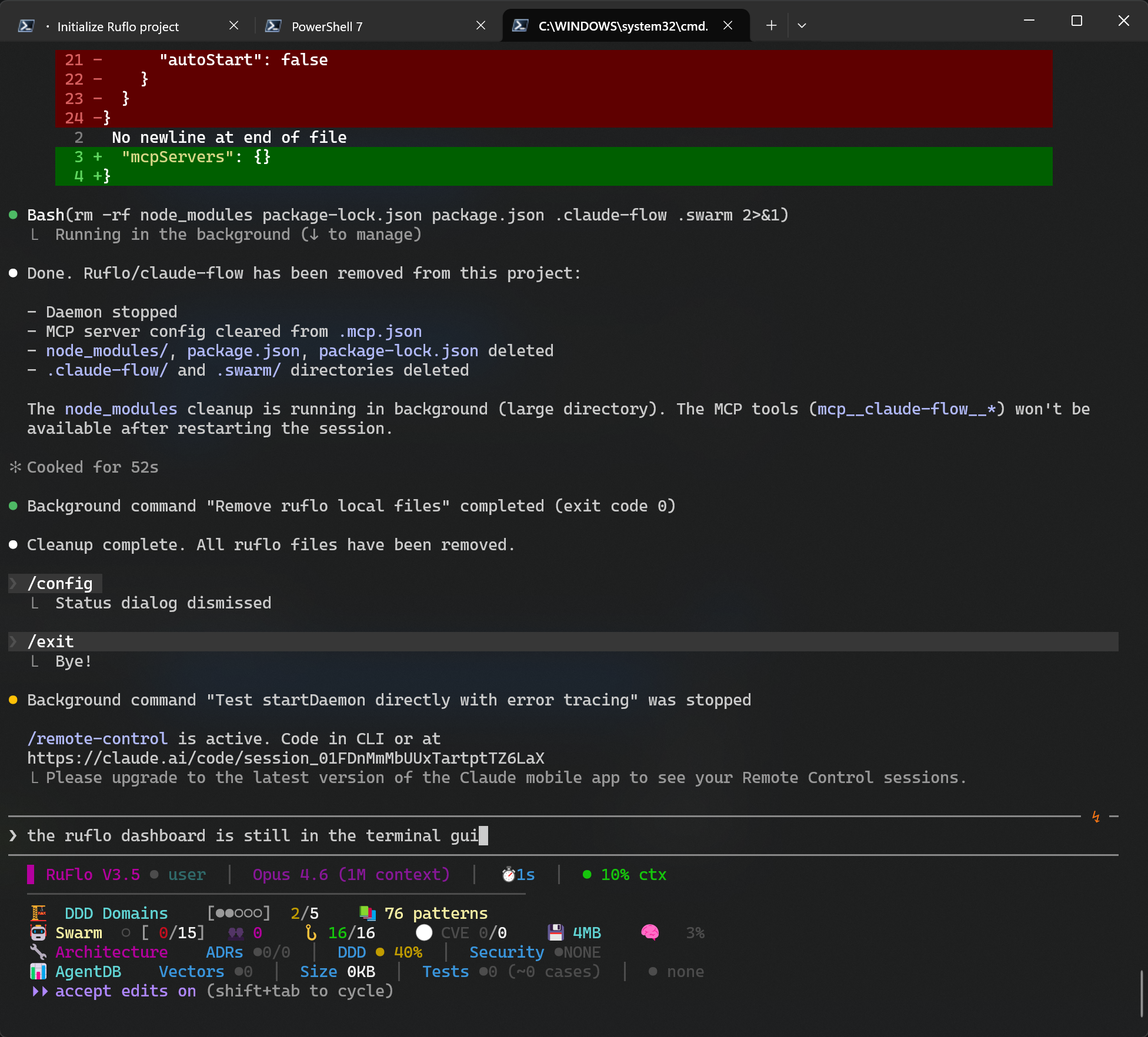Image resolution: width=1148 pixels, height=1037 pixels.
Task: Click the AgentDB chart icon
Action: 38,971
